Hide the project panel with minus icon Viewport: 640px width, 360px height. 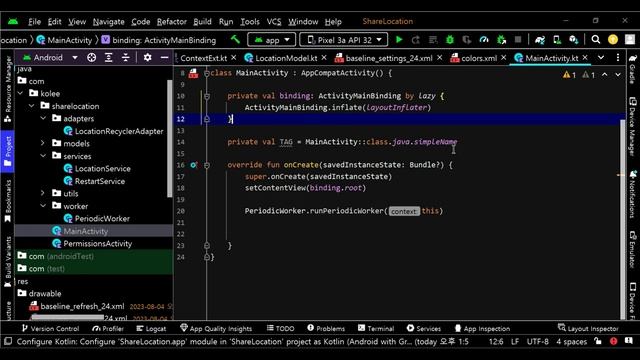[x=164, y=58]
